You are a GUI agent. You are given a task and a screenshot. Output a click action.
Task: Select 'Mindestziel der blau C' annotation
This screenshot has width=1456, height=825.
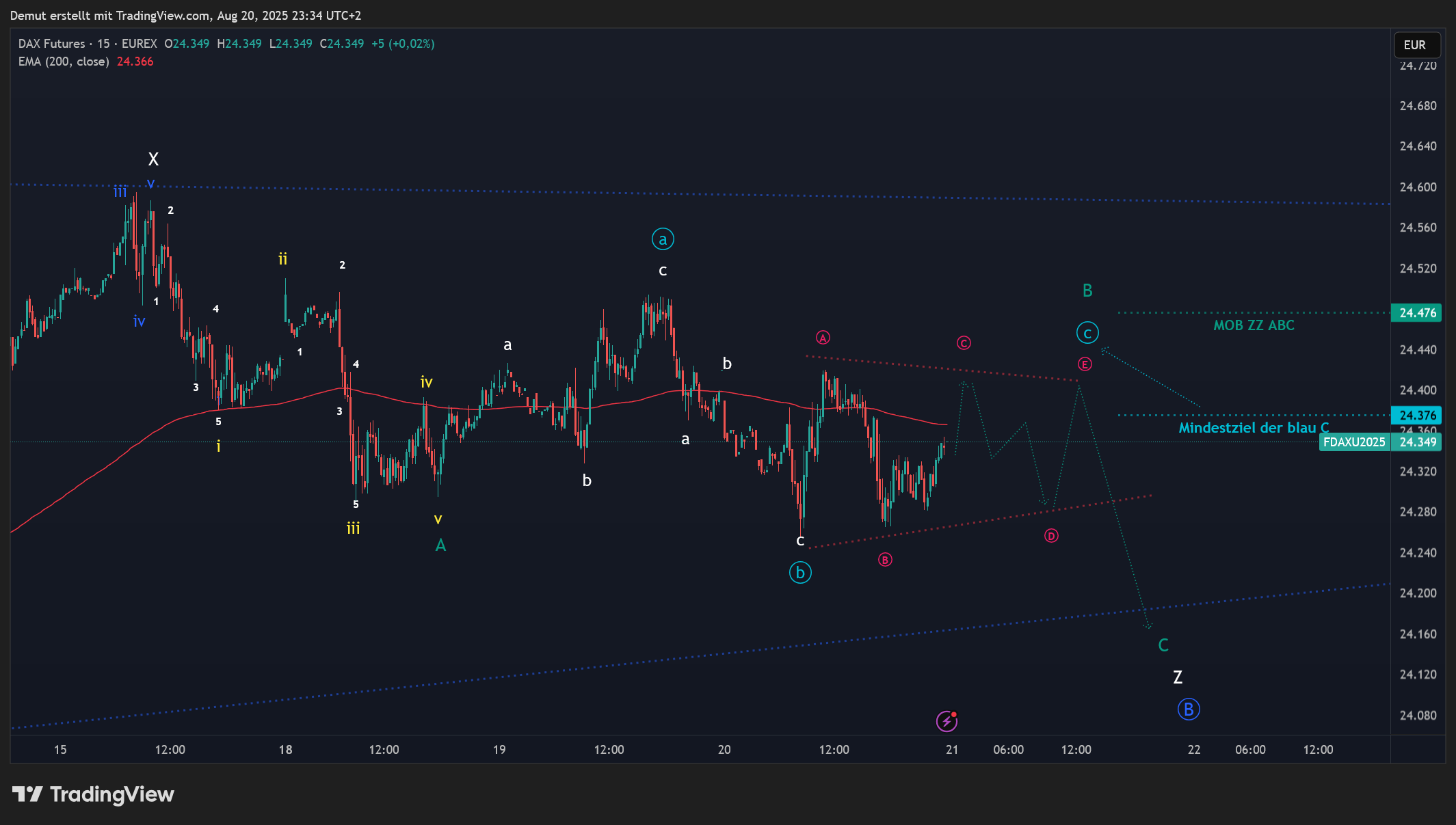tap(1253, 428)
